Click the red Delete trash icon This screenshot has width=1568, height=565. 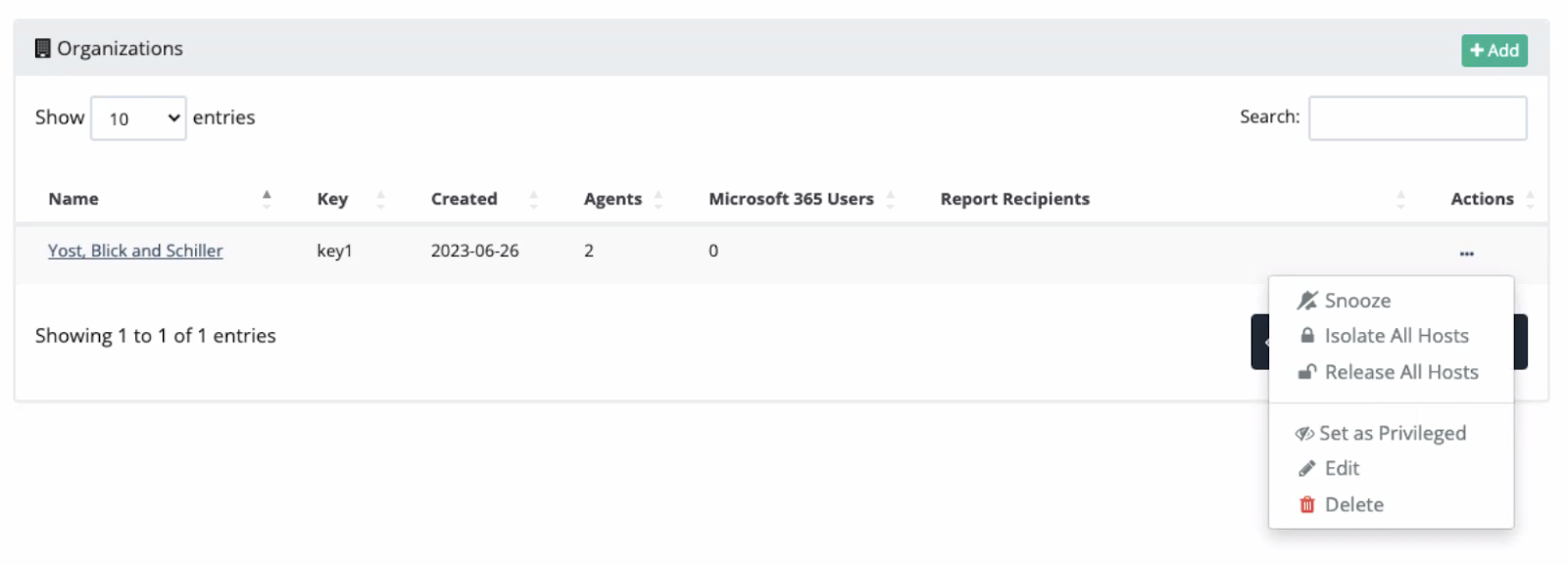[x=1306, y=505]
